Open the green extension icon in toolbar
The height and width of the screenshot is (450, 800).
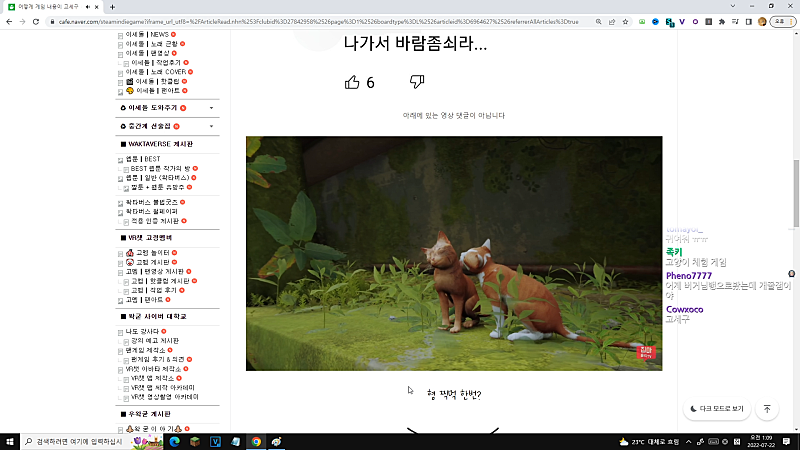pos(642,22)
